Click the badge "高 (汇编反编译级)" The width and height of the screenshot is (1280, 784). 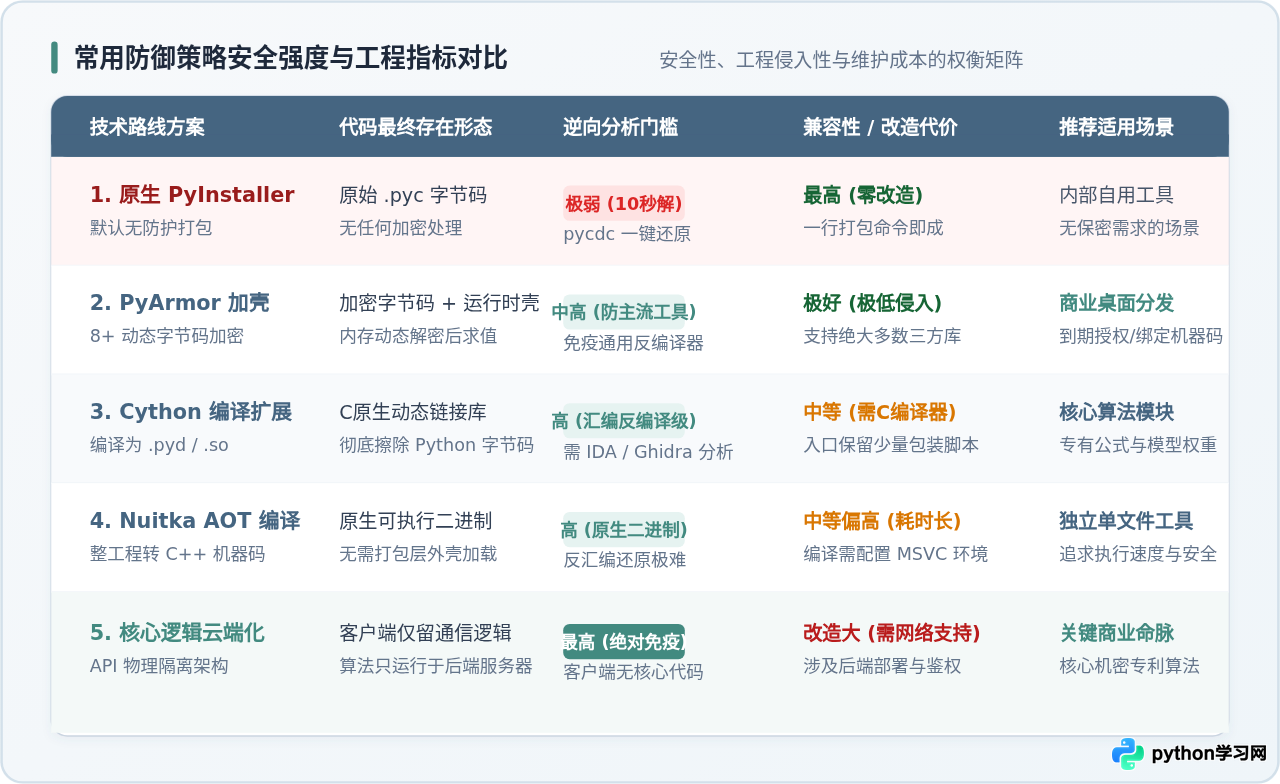[624, 421]
